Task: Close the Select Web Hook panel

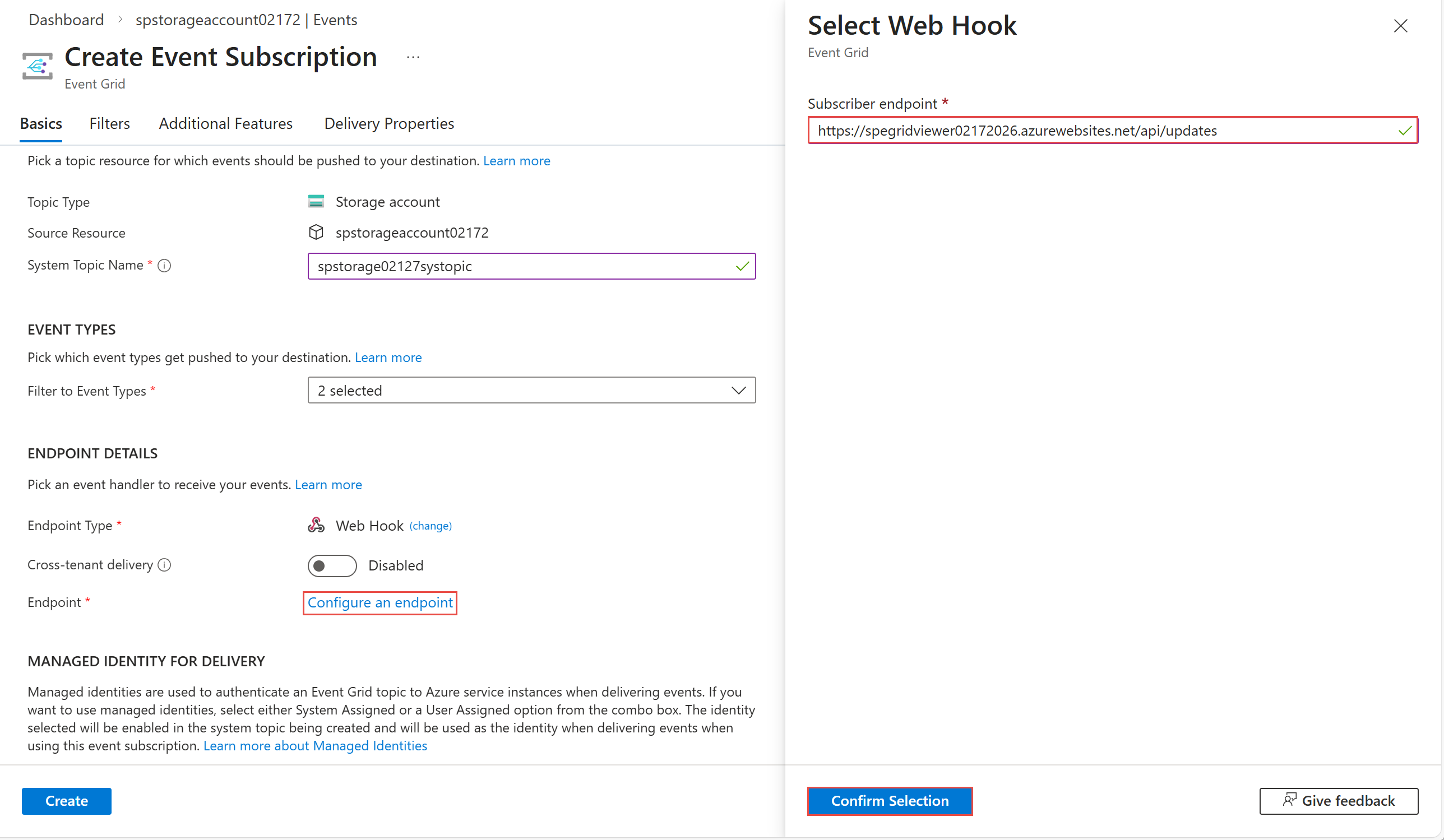Action: (1400, 26)
